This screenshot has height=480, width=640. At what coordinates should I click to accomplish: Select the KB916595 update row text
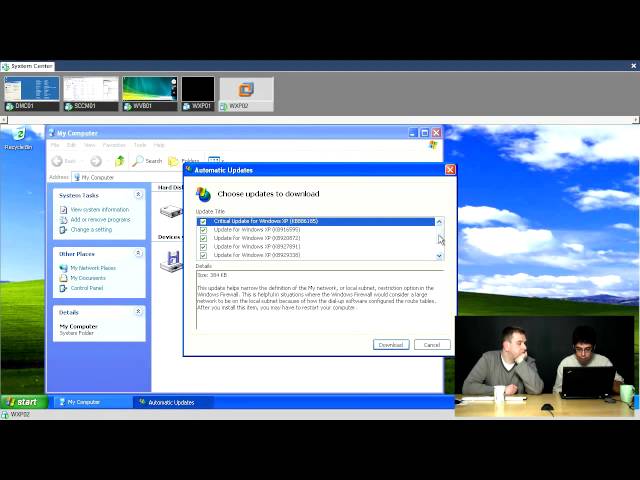(257, 230)
